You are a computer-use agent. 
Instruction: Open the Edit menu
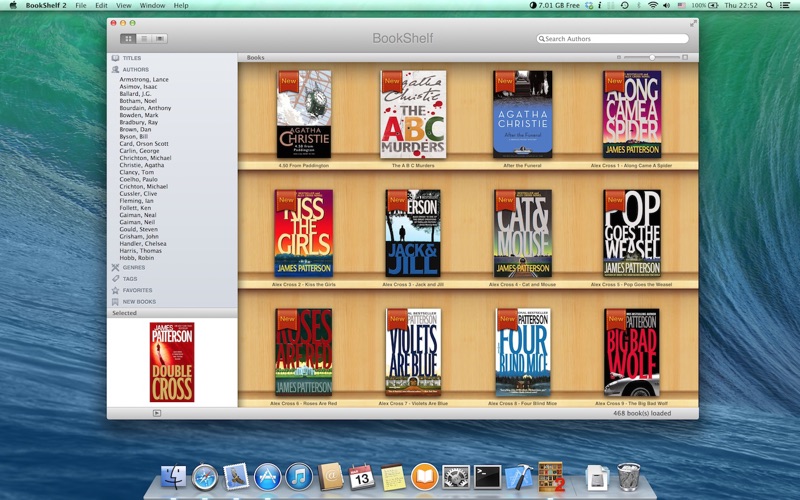[102, 6]
